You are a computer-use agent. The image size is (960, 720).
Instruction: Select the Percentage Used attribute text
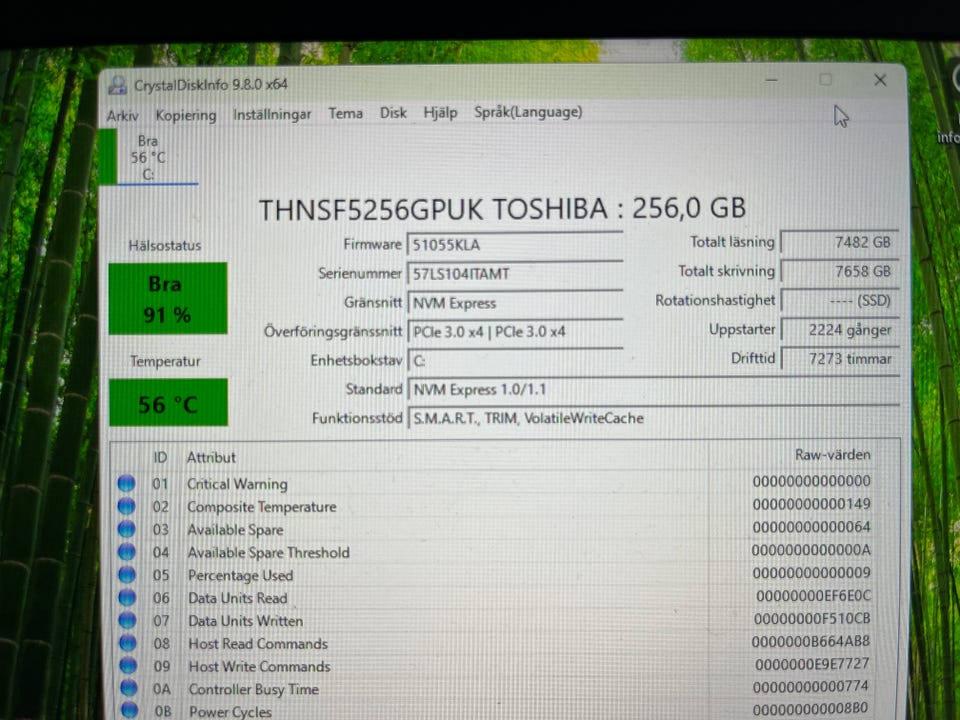click(240, 576)
